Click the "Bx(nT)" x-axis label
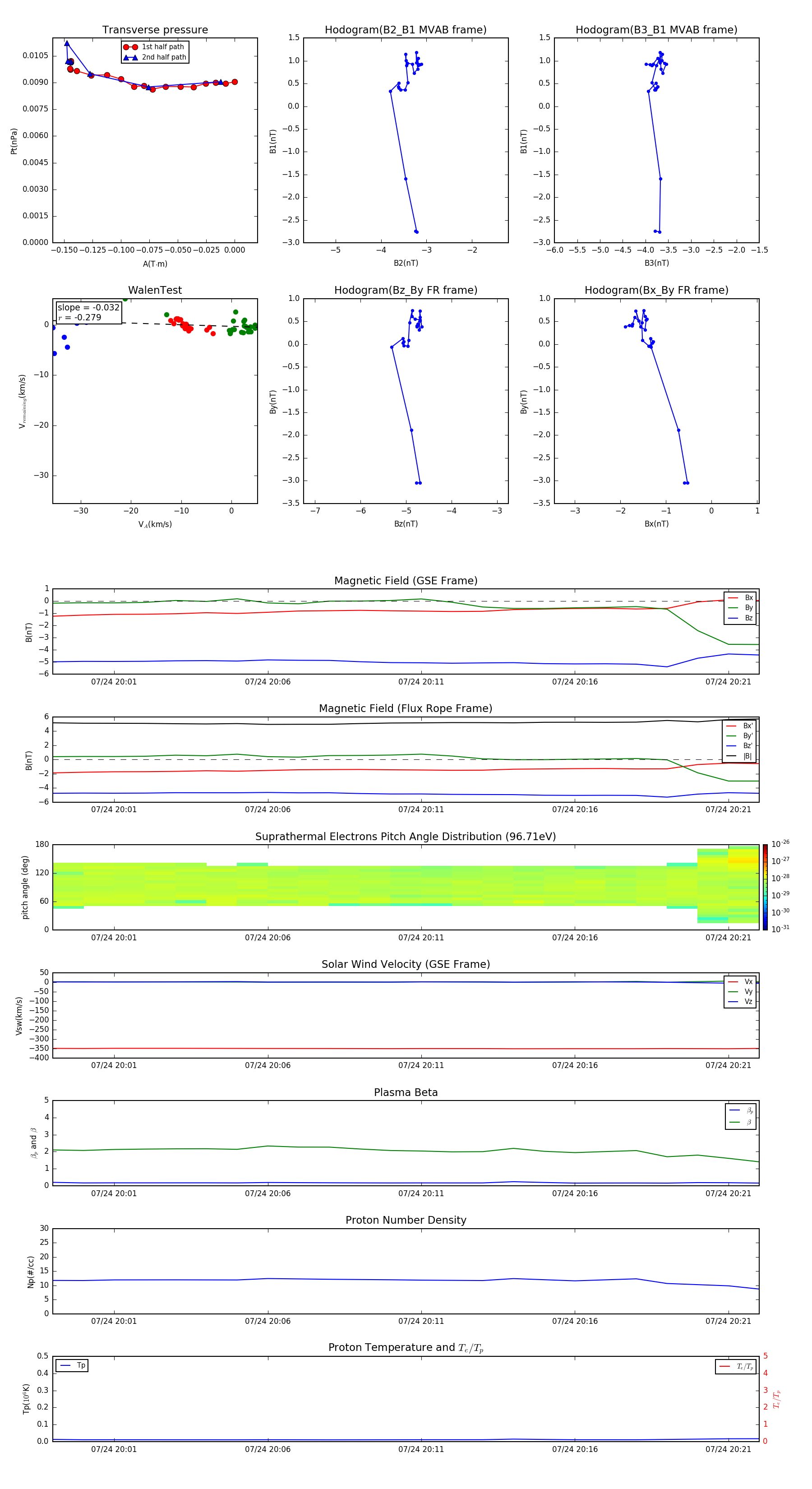This screenshot has width=812, height=1489. [656, 524]
